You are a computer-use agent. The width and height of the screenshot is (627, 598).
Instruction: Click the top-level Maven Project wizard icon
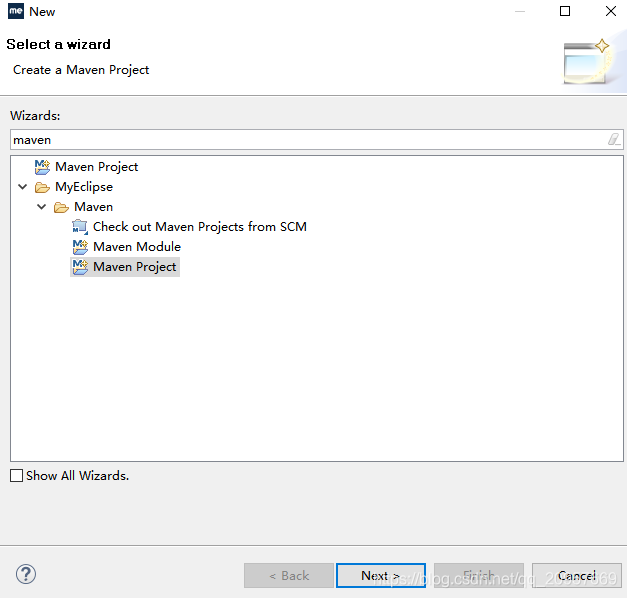click(x=42, y=167)
